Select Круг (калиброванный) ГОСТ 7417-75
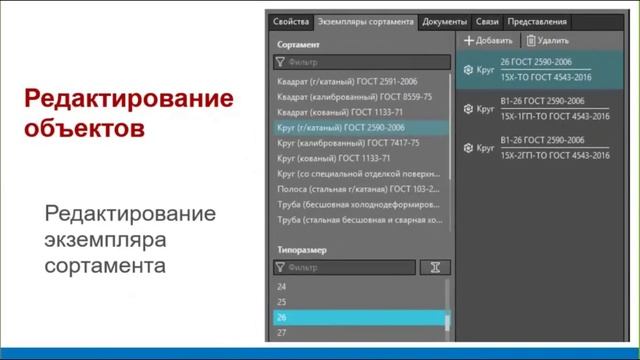Image resolution: width=640 pixels, height=360 pixels. pos(361,143)
